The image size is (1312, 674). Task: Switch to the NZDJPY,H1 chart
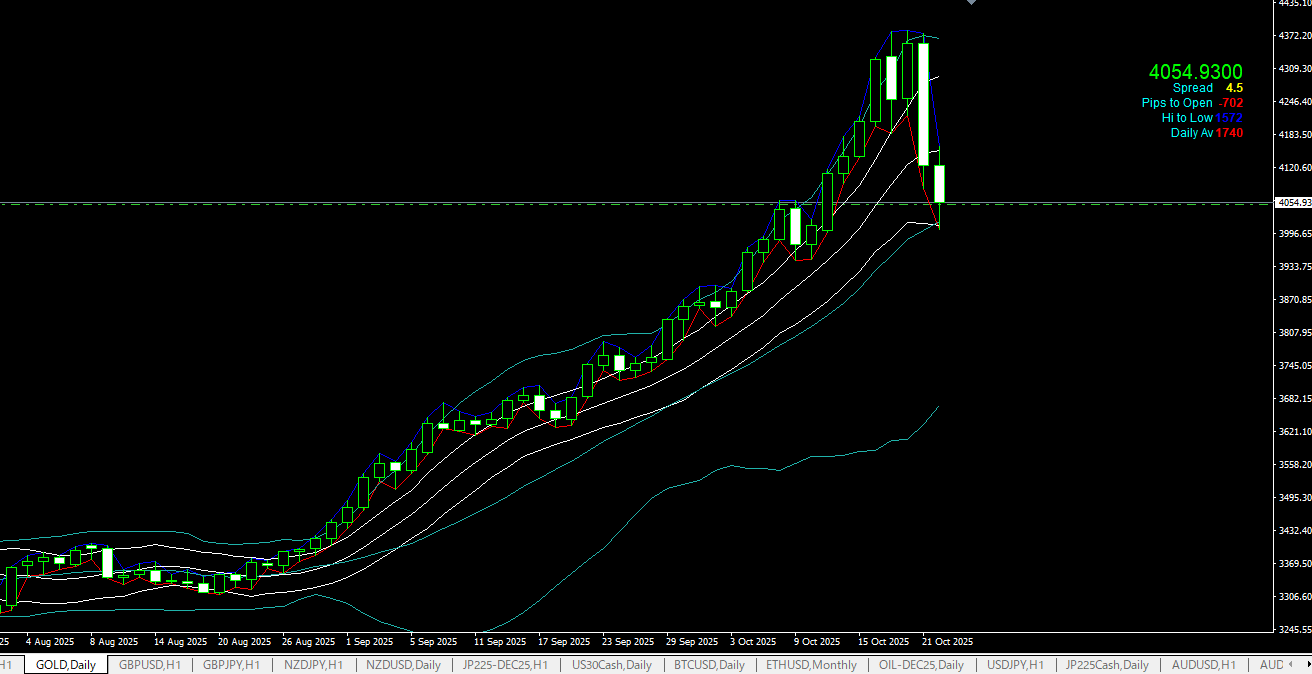(313, 665)
